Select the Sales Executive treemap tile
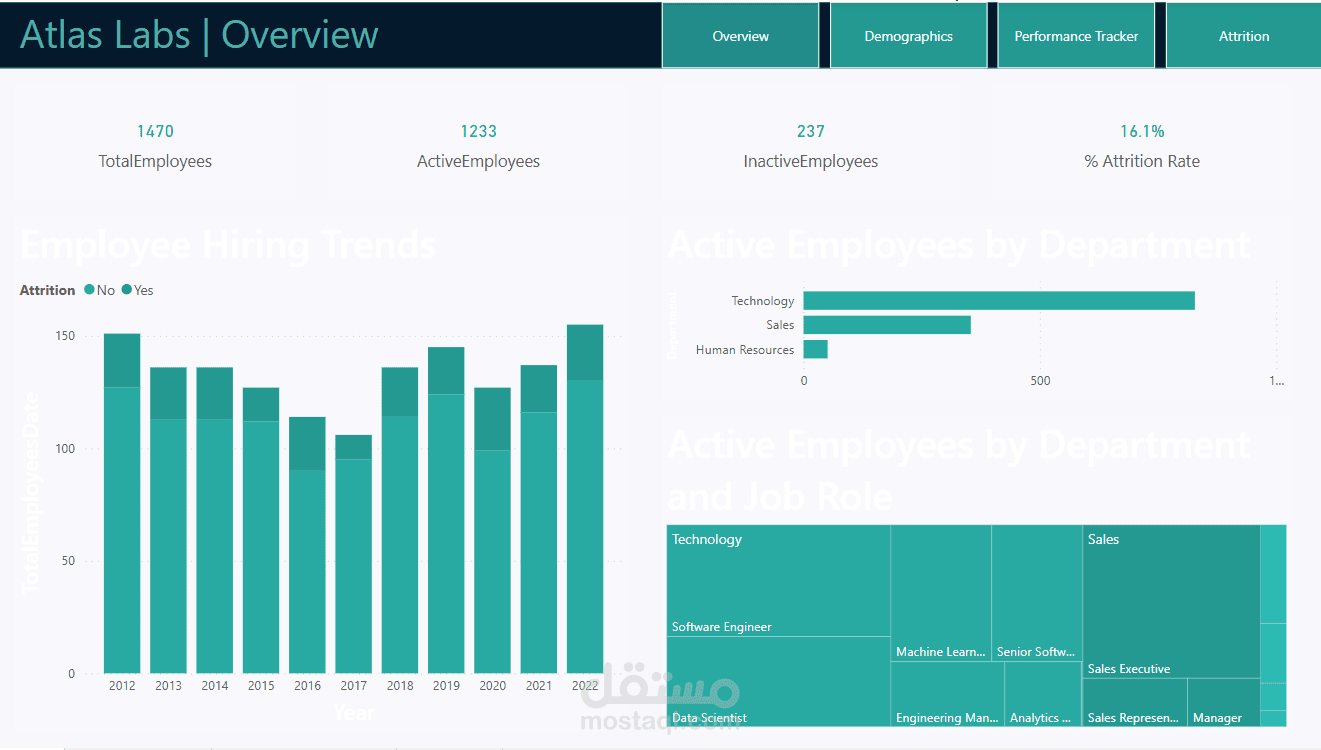1321x750 pixels. click(1171, 602)
